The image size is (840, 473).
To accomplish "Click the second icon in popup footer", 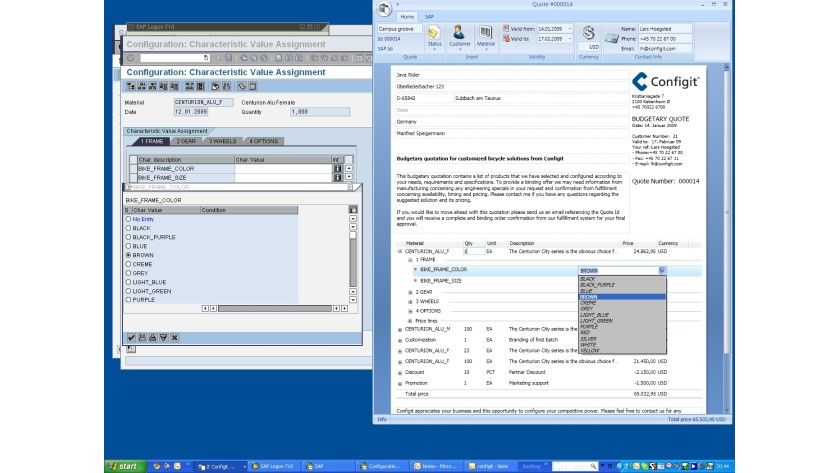I will coord(142,337).
